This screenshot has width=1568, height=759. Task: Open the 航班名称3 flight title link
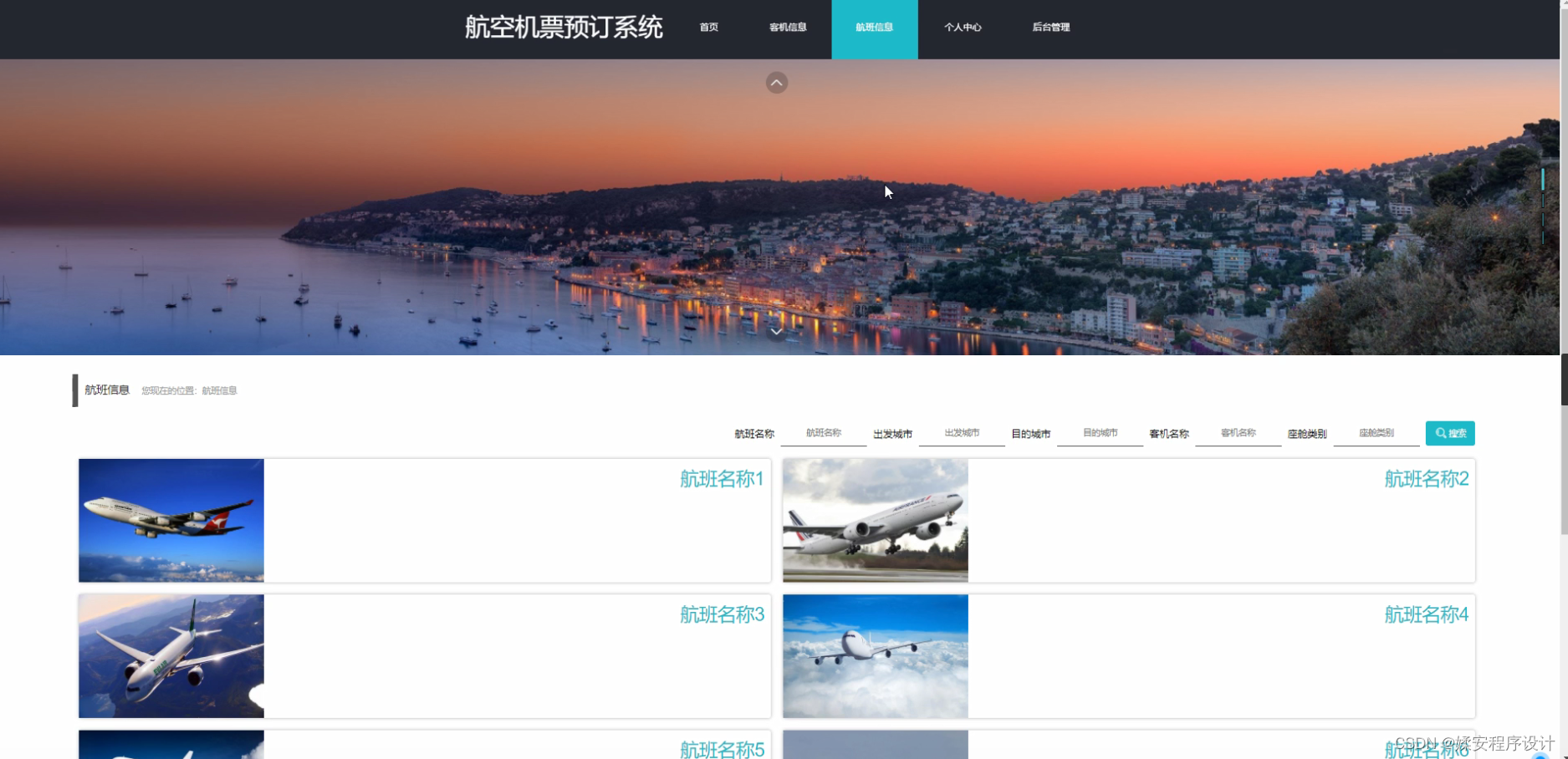tap(722, 614)
